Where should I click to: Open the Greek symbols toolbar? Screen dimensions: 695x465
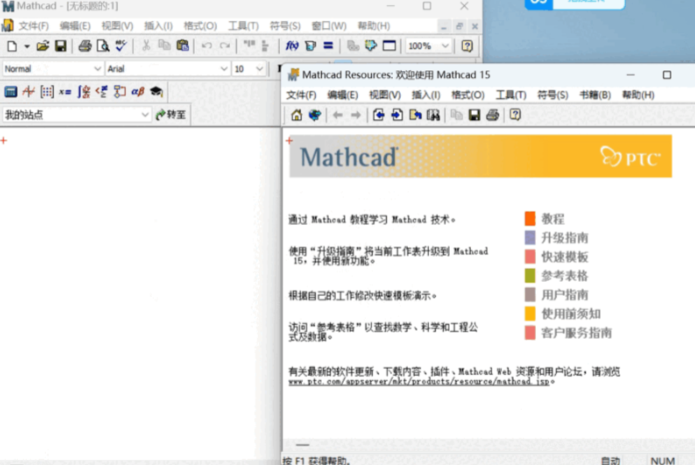137,91
